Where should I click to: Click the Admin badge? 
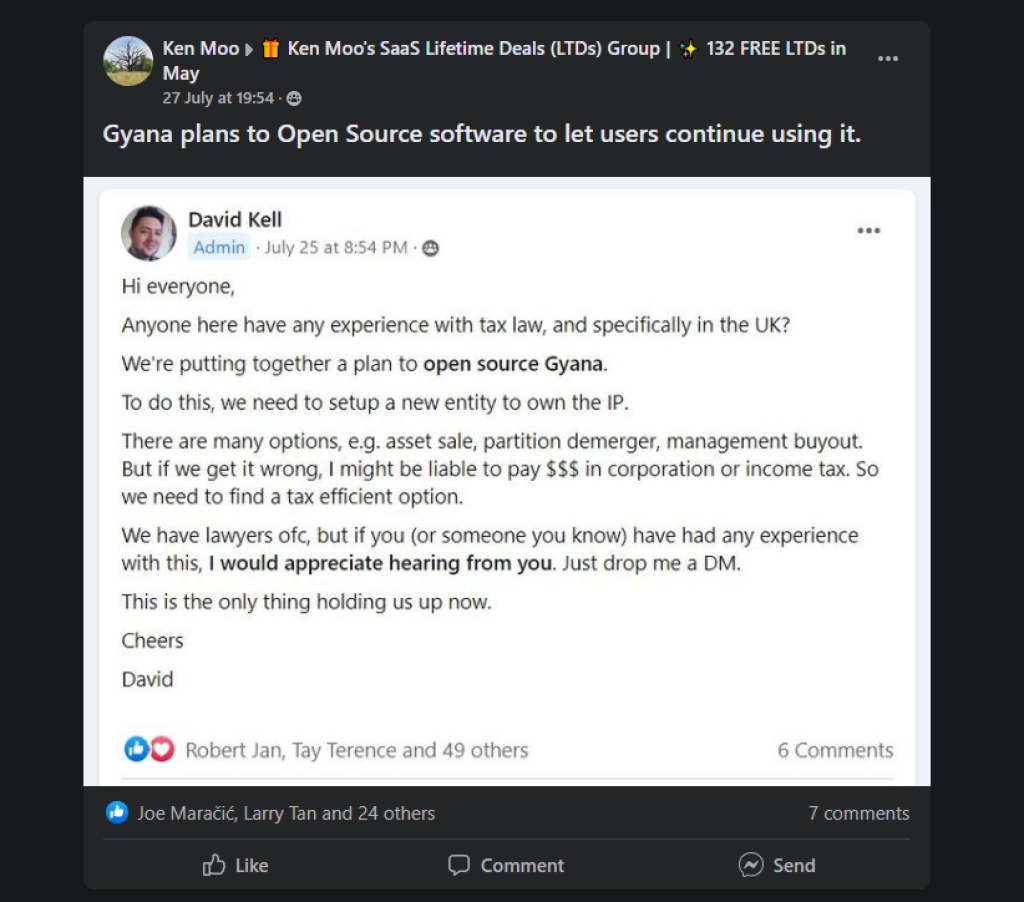click(x=219, y=248)
